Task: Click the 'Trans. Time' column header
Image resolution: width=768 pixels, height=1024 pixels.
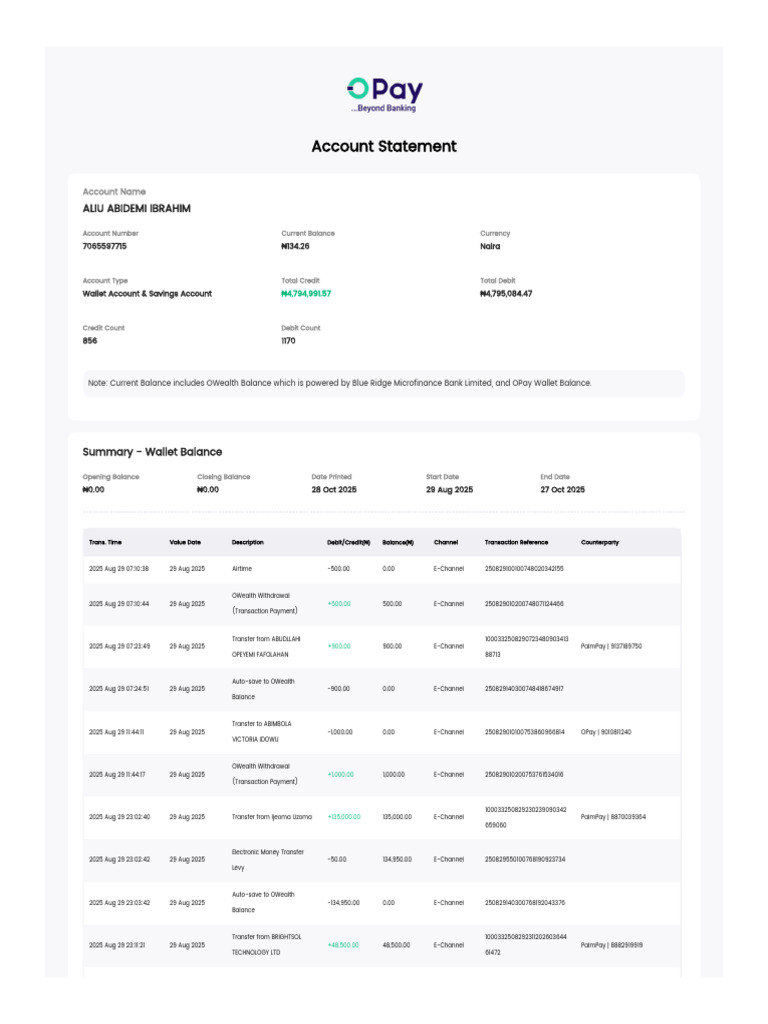Action: tap(105, 543)
